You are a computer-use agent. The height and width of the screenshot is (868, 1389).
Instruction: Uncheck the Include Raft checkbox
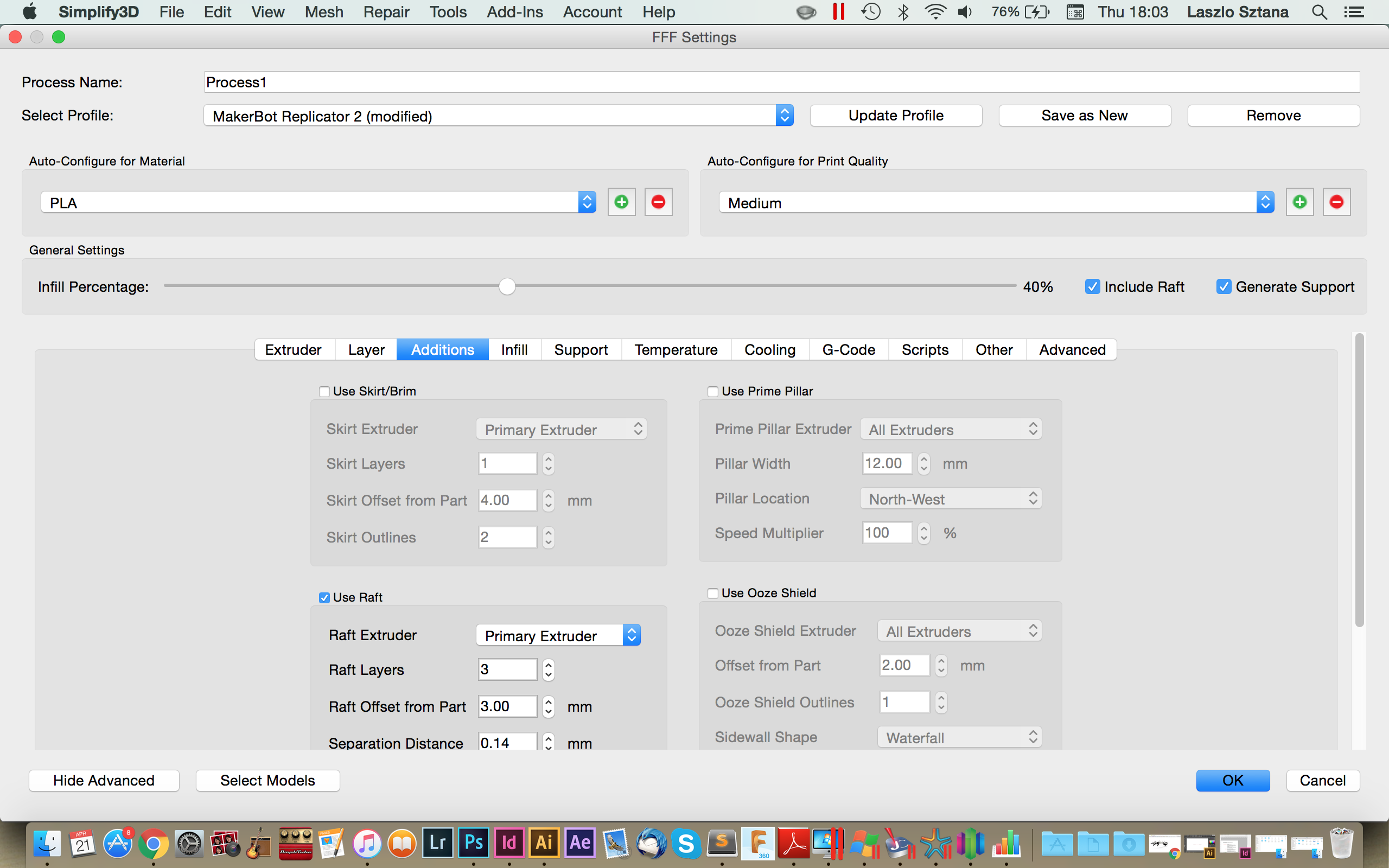click(1092, 286)
